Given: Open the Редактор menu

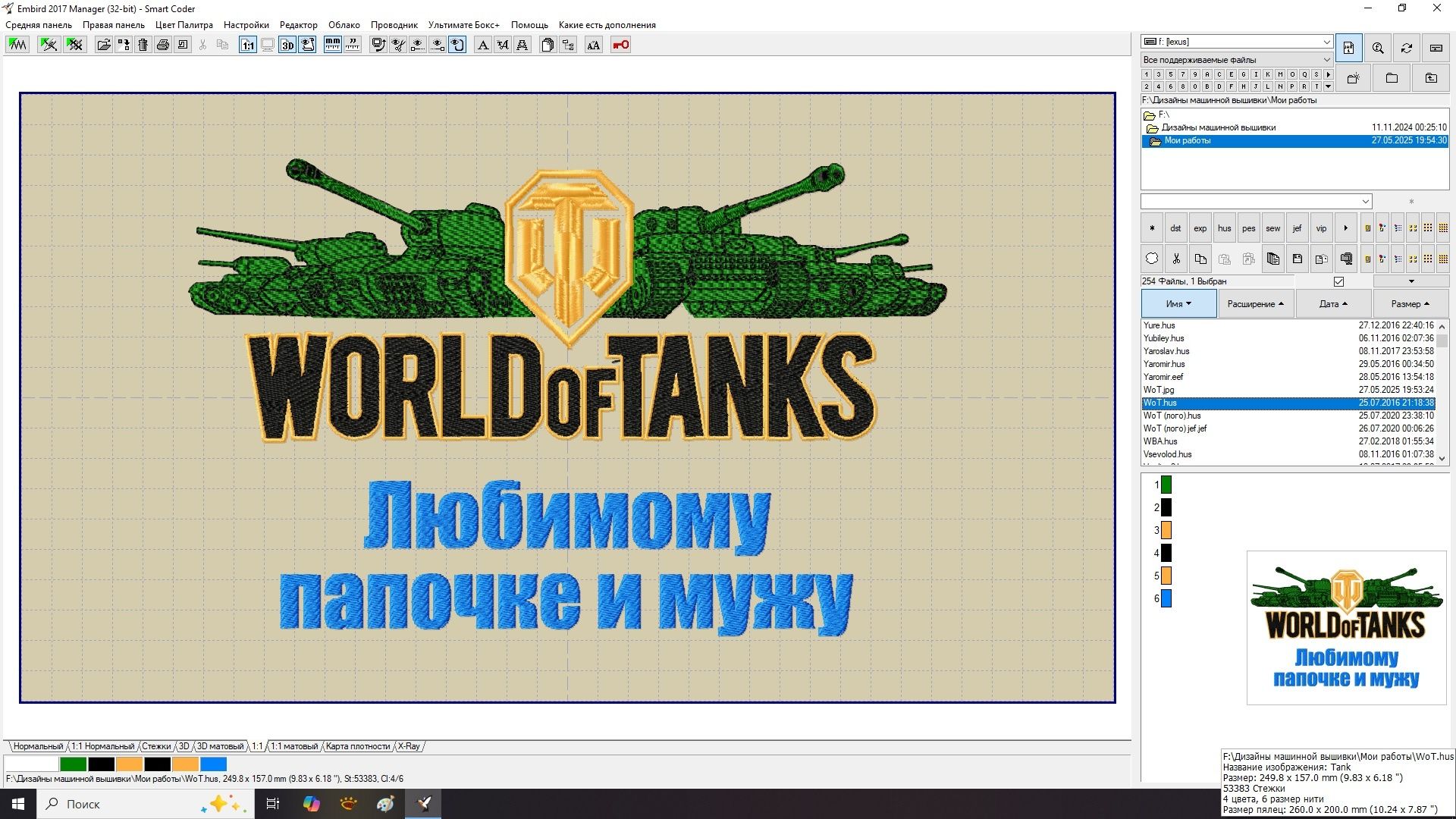Looking at the screenshot, I should (299, 25).
